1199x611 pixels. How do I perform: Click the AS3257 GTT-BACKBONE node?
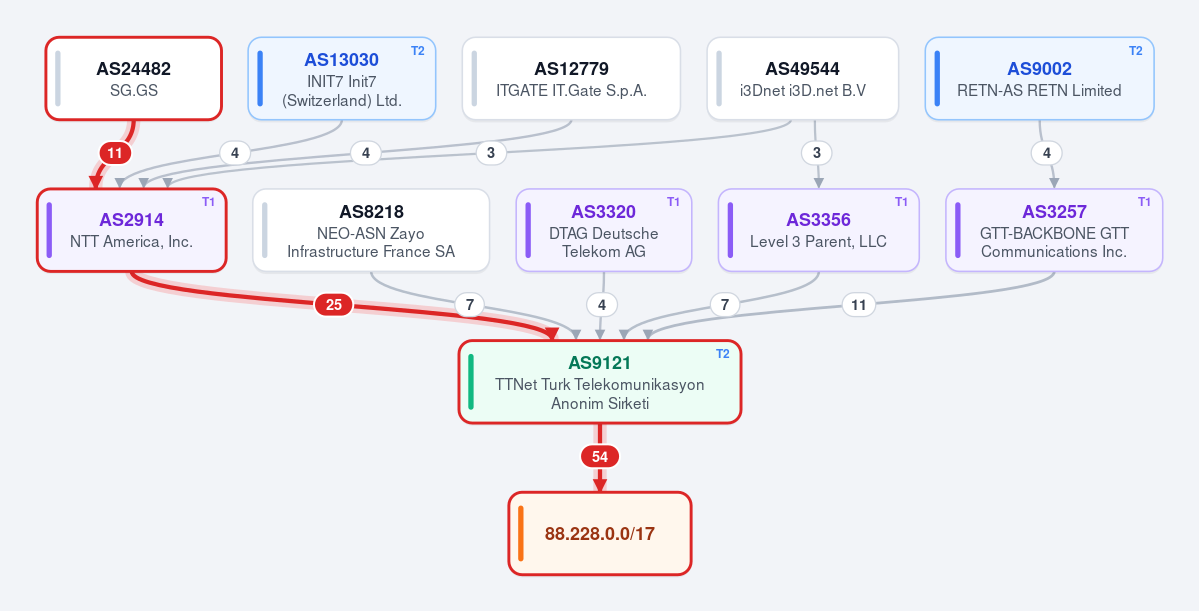[x=1054, y=230]
